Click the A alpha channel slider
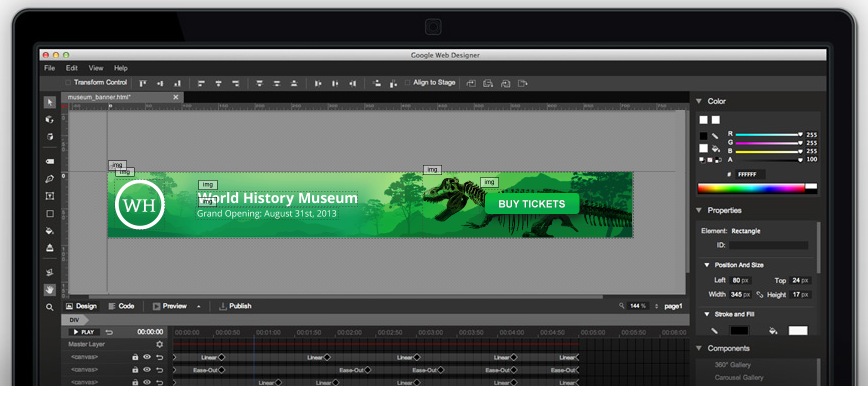This screenshot has height=394, width=868. (768, 160)
